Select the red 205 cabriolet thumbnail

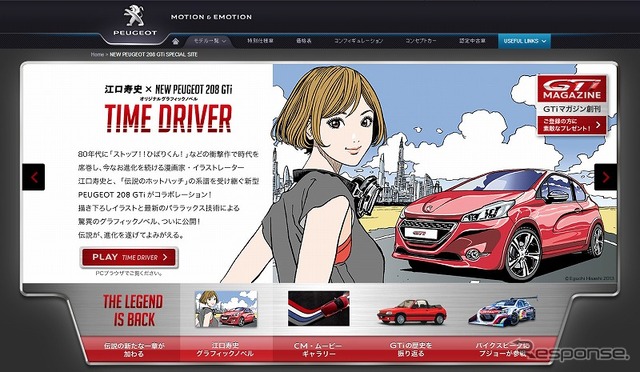pos(411,312)
